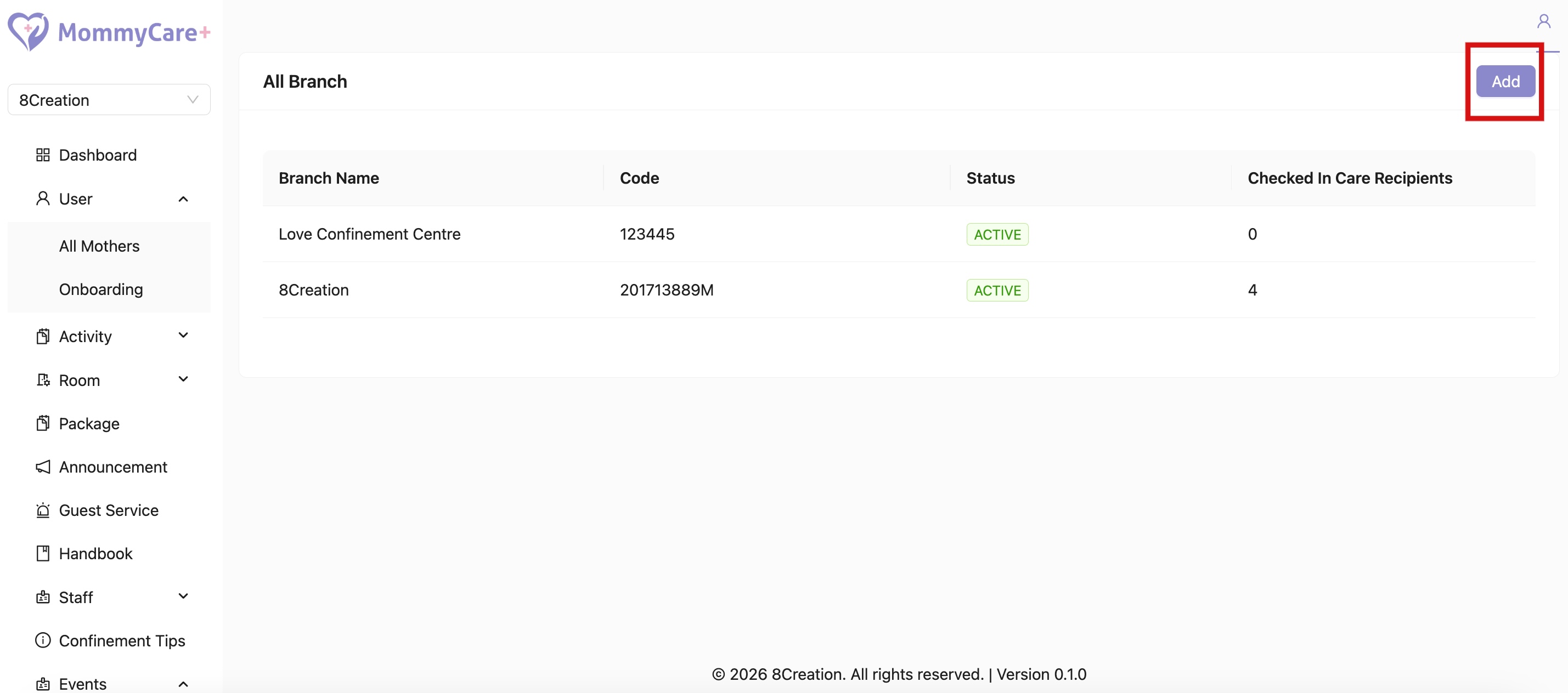The width and height of the screenshot is (1568, 693).
Task: Click the Dashboard grid icon
Action: (x=43, y=155)
